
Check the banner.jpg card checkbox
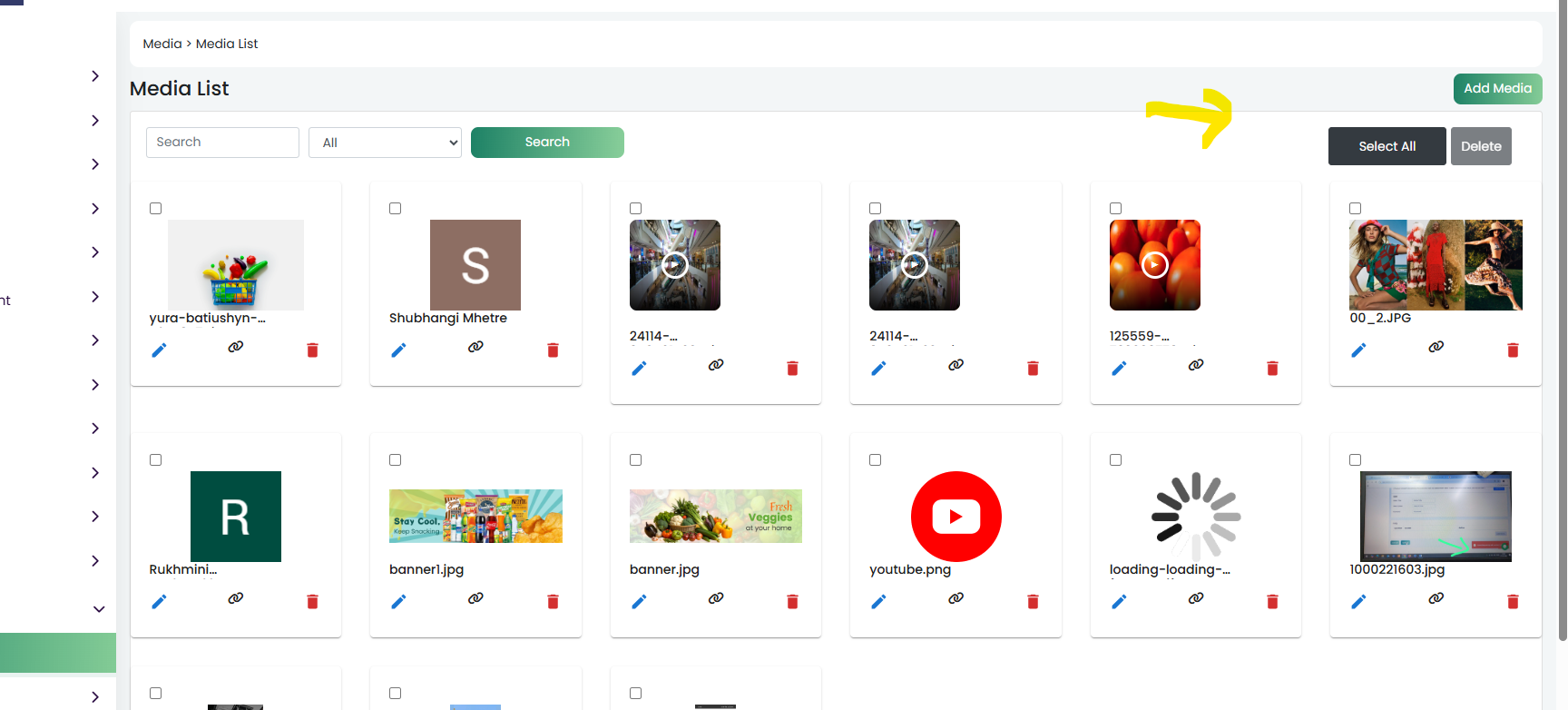636,460
